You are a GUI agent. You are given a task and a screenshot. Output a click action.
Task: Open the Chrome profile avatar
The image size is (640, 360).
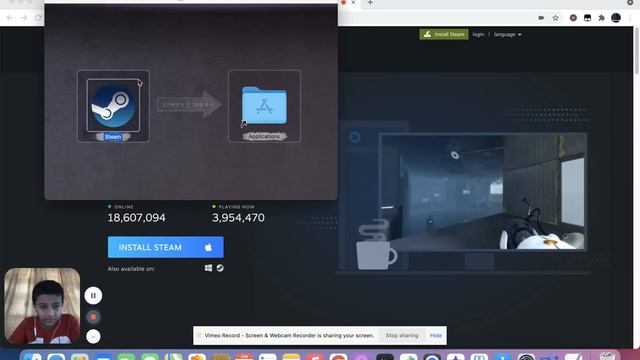click(x=616, y=18)
